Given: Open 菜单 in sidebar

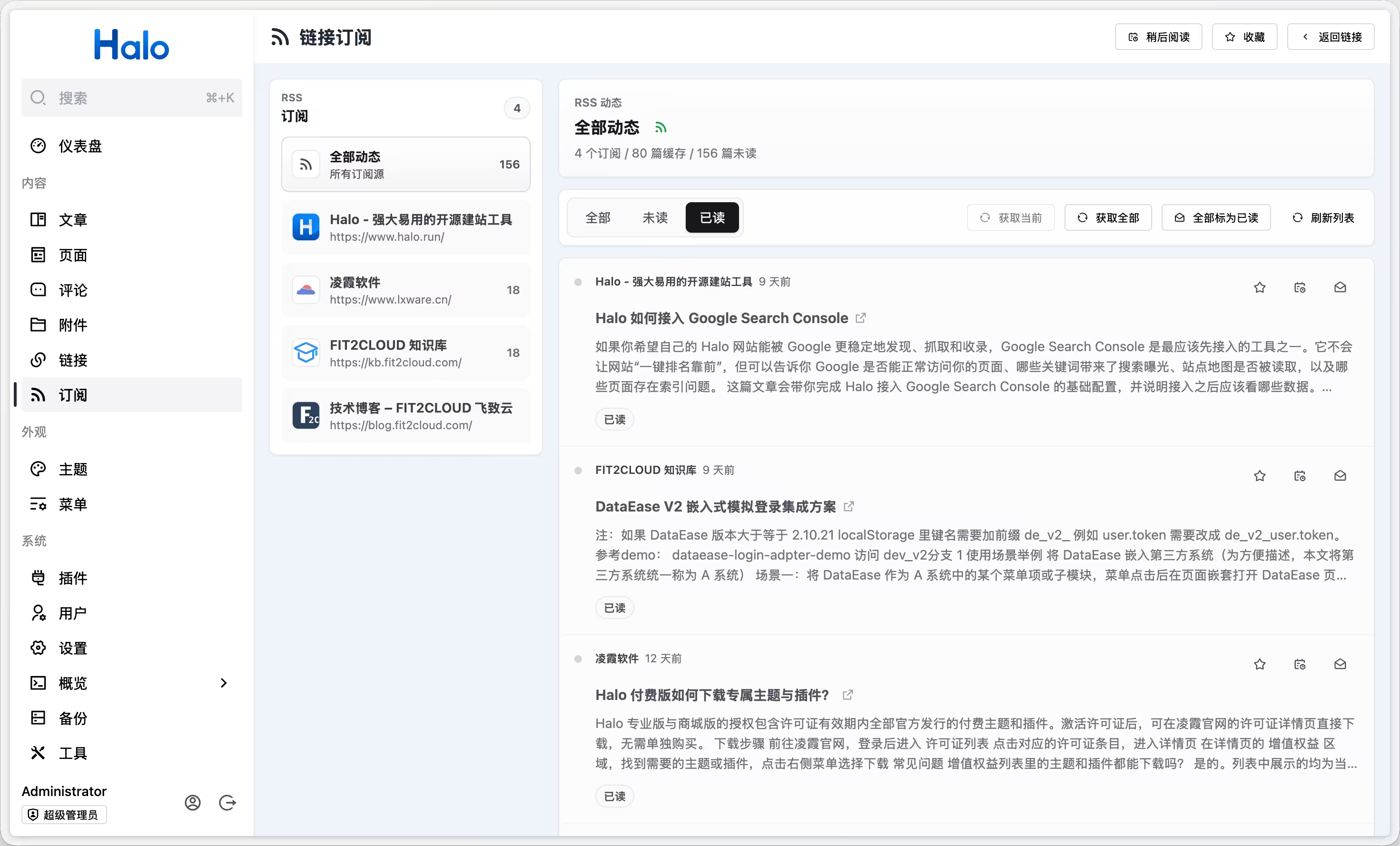Looking at the screenshot, I should (132, 504).
